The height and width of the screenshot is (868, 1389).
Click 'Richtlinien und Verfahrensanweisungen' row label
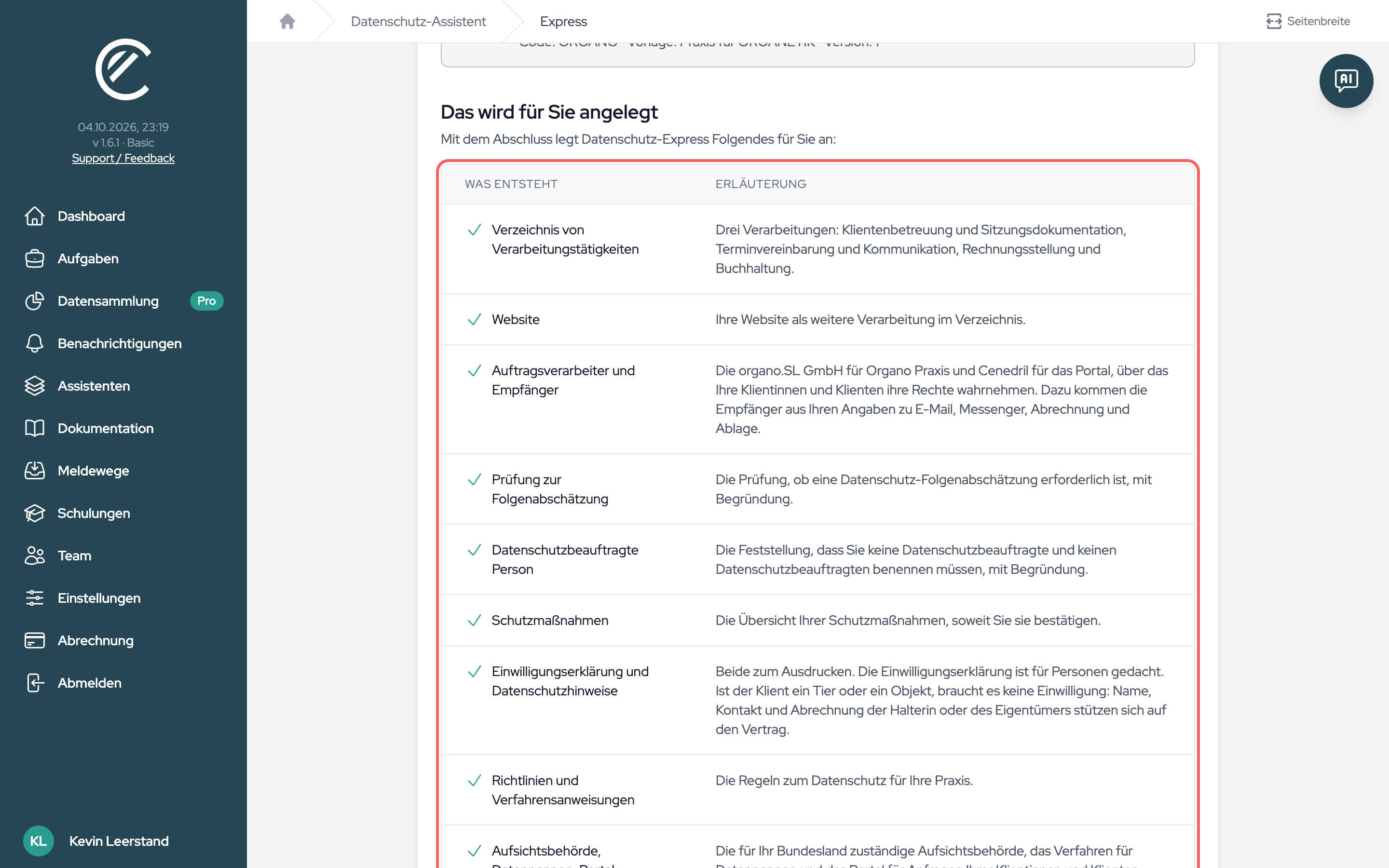point(562,790)
